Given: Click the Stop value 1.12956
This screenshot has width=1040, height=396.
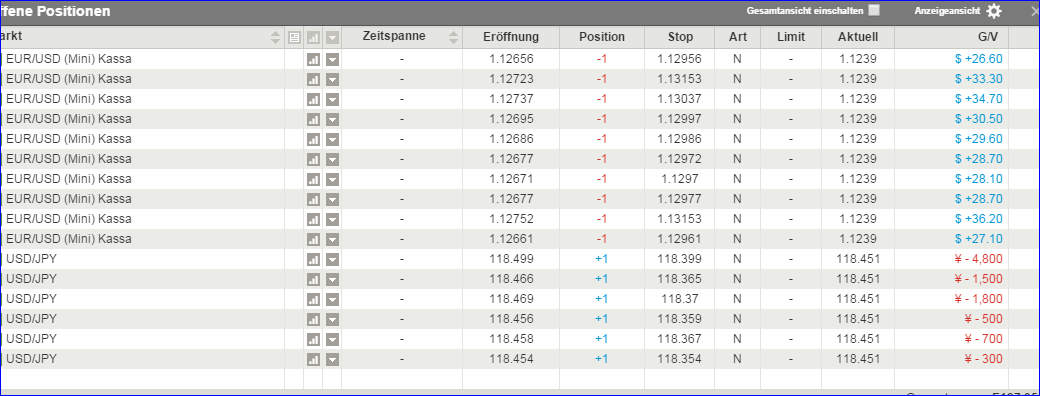Looking at the screenshot, I should click(679, 59).
